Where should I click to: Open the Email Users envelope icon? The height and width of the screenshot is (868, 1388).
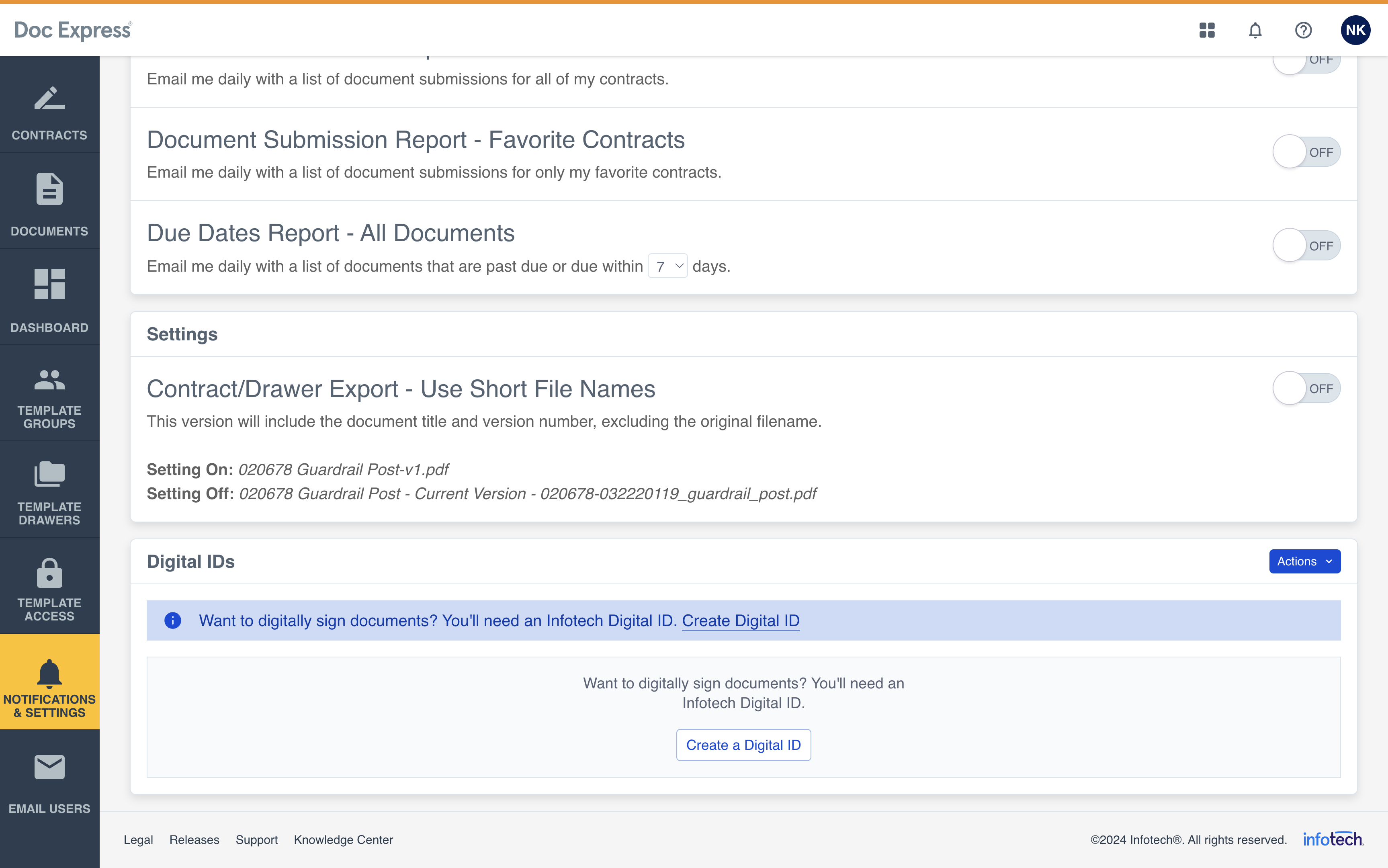pyautogui.click(x=49, y=767)
